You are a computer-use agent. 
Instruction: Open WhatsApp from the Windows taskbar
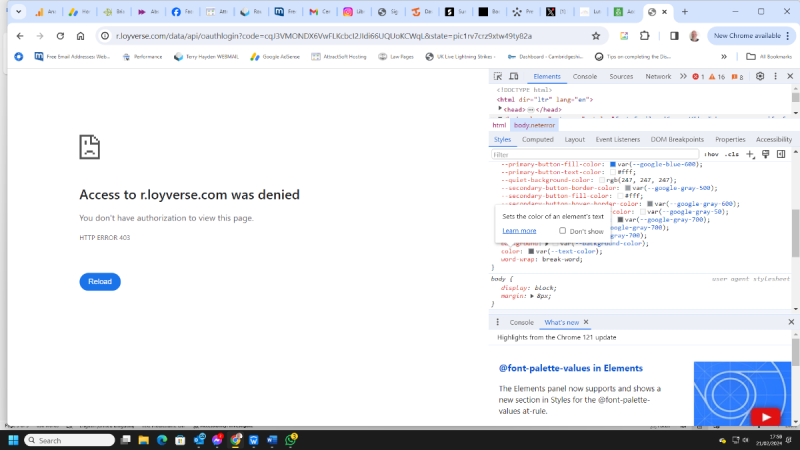point(291,440)
